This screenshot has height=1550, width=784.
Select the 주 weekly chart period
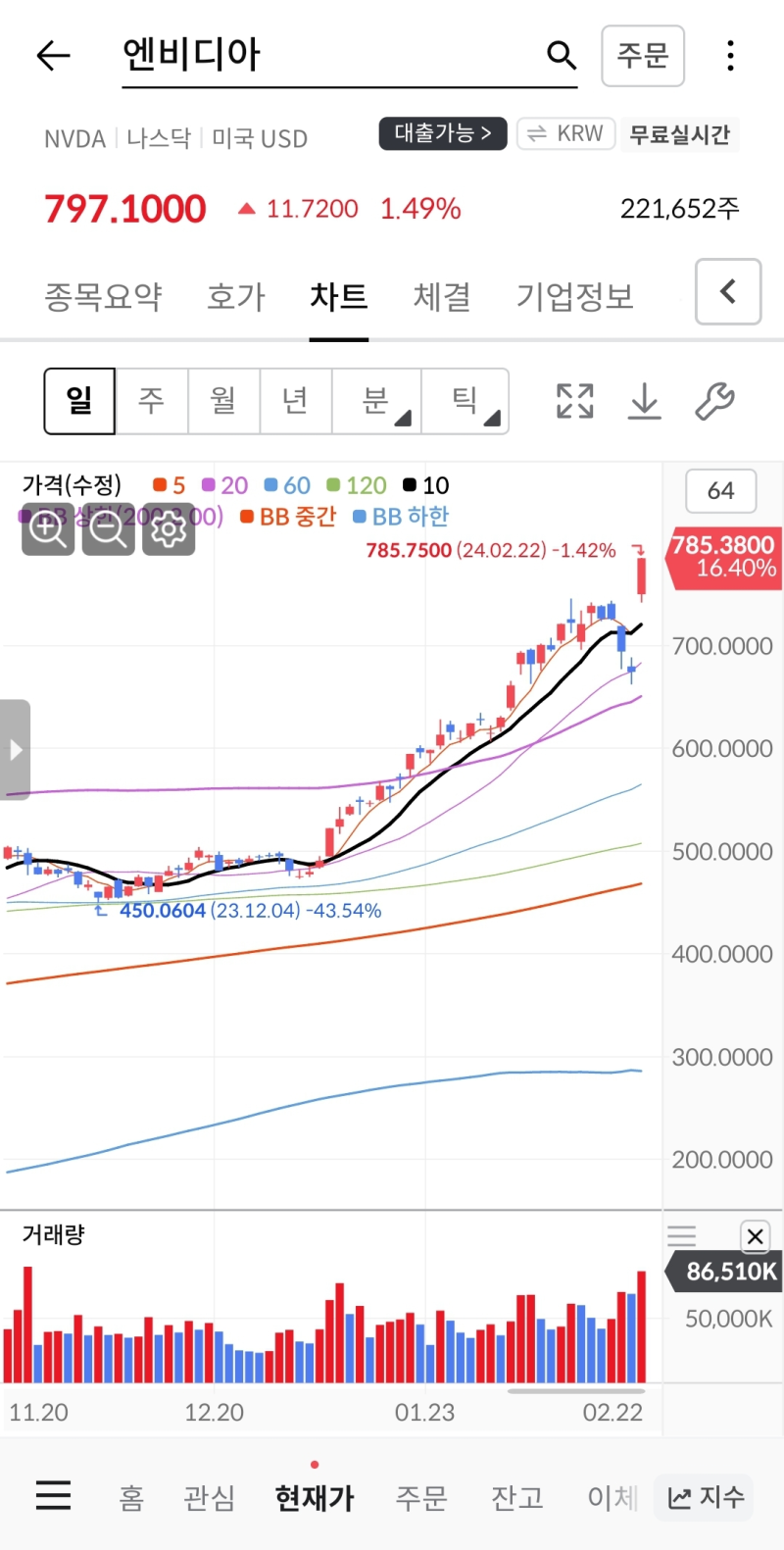coord(151,401)
